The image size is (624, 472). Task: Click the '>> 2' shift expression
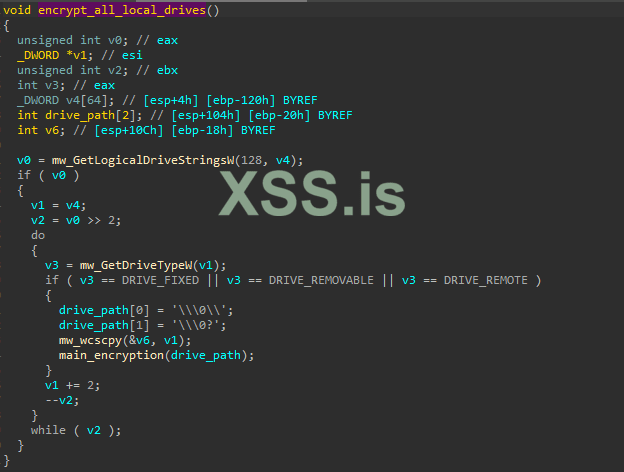[101, 220]
